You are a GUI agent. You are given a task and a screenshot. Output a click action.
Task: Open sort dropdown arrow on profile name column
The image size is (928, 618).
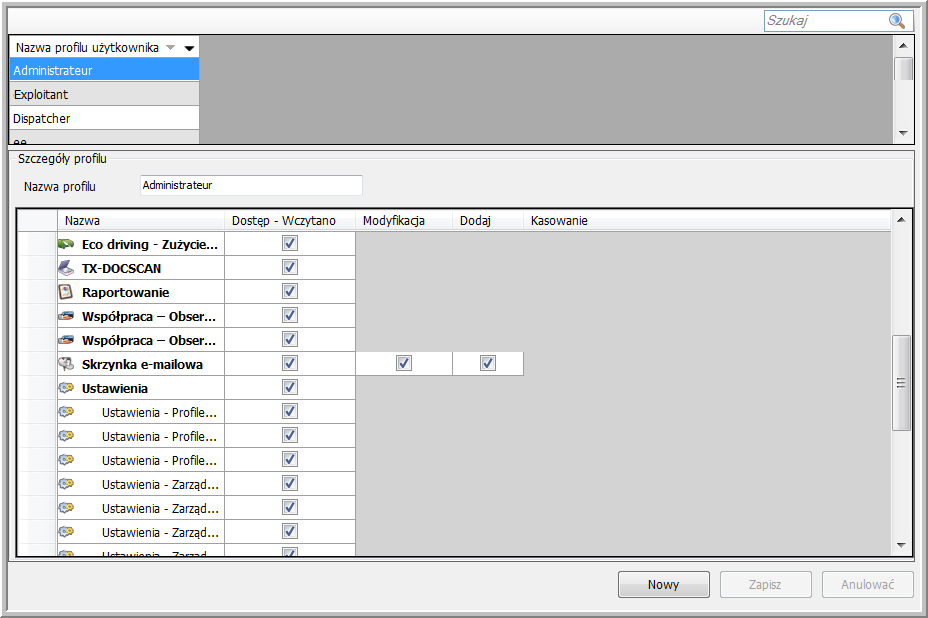[x=189, y=48]
